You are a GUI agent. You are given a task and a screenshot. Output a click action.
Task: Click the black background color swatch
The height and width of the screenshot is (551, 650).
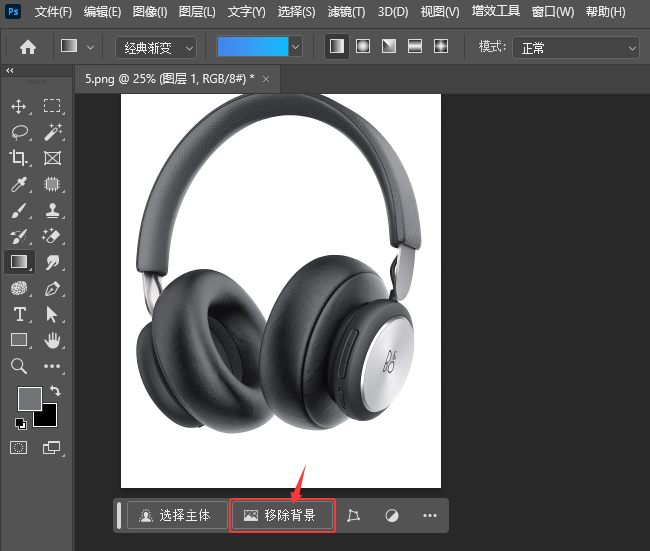[47, 416]
